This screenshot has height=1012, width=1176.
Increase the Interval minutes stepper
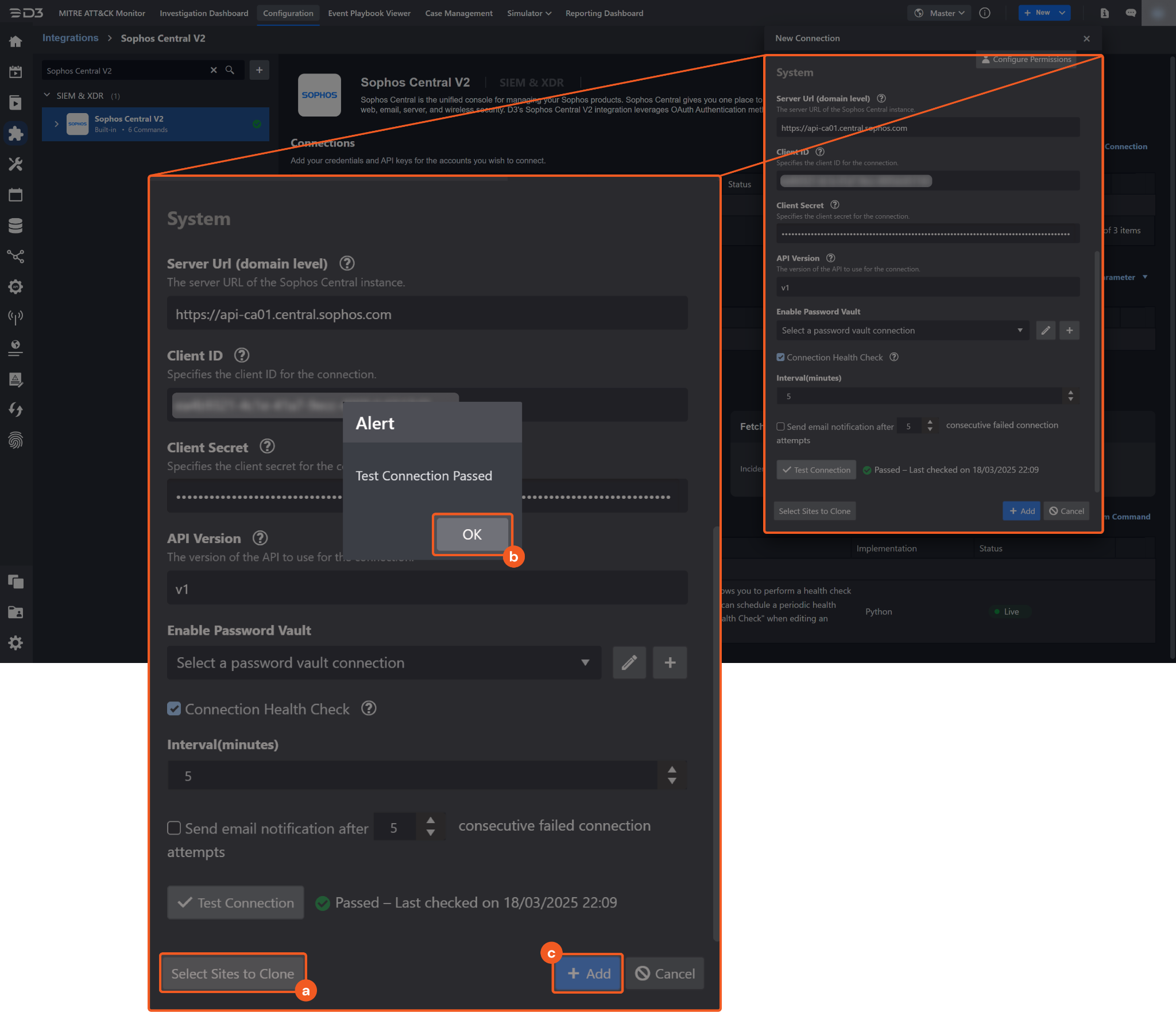click(x=672, y=770)
